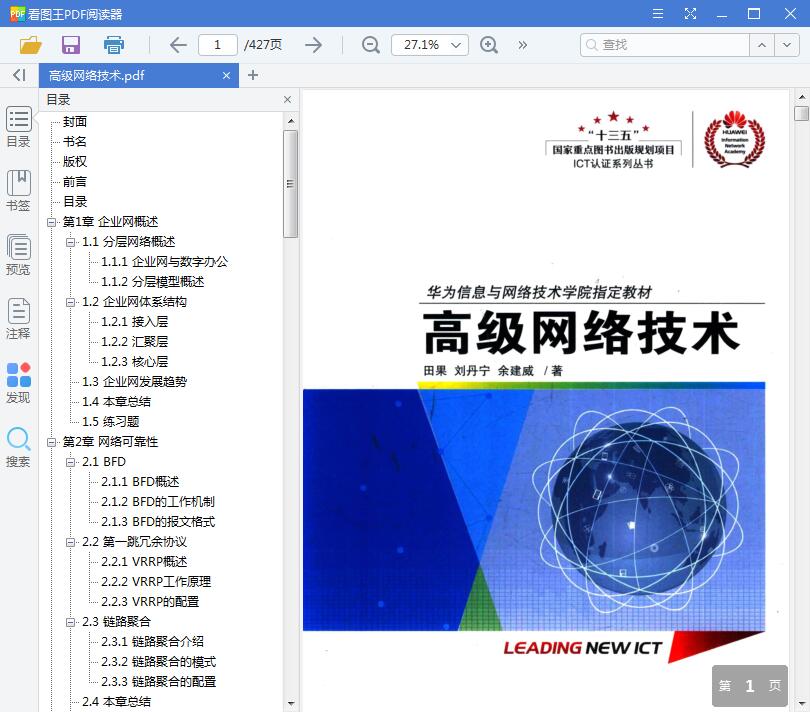This screenshot has width=810, height=712.
Task: Close the 目录 panel with its X button
Action: [287, 99]
